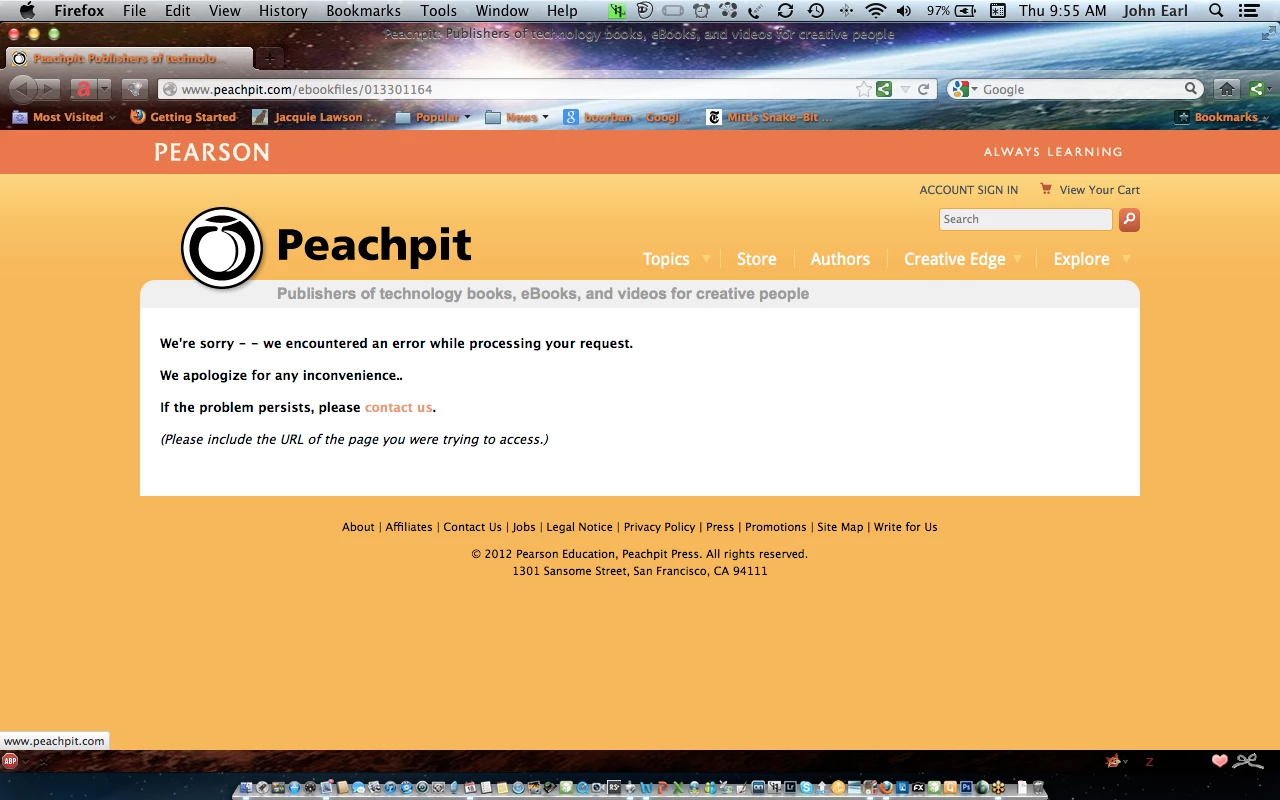Open the History menu in the menu bar
1280x800 pixels.
click(283, 11)
